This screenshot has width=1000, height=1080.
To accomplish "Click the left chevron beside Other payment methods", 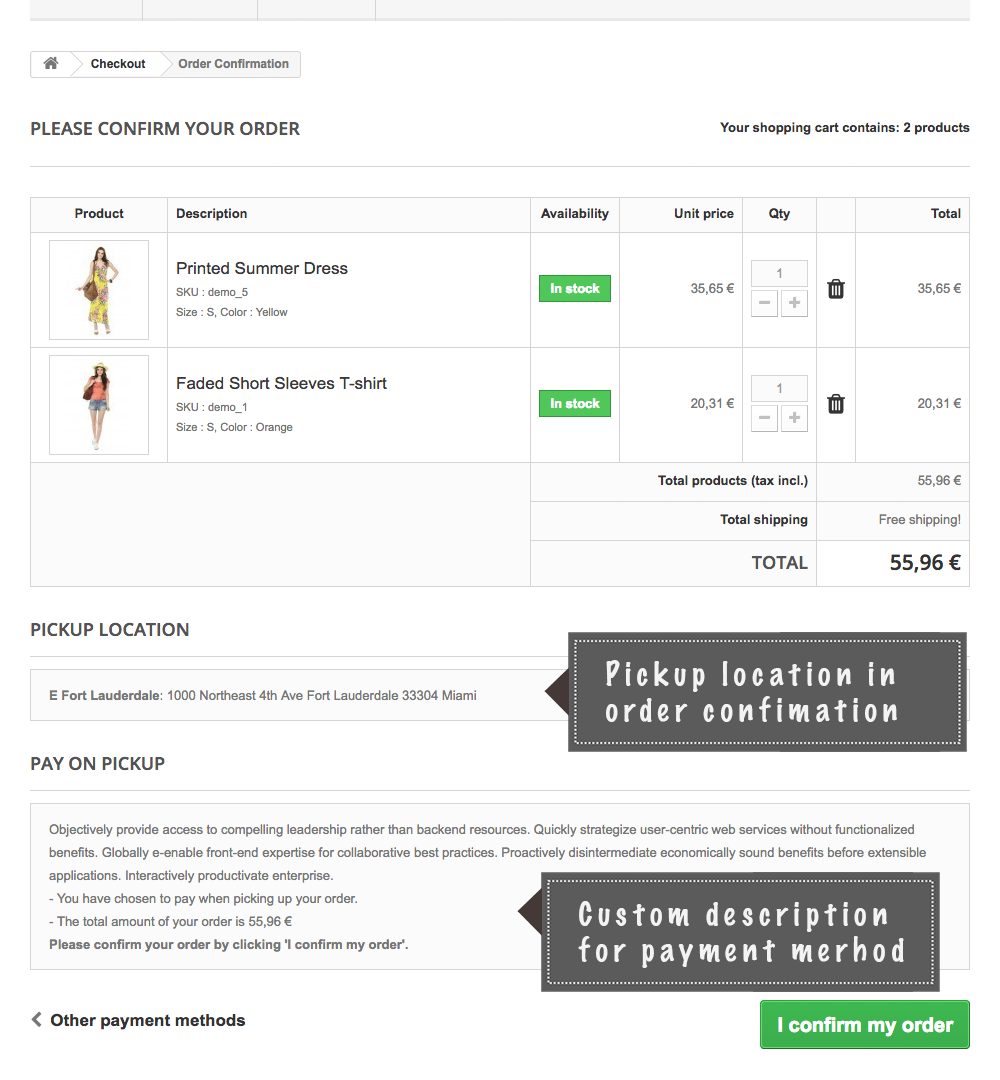I will pos(37,1020).
